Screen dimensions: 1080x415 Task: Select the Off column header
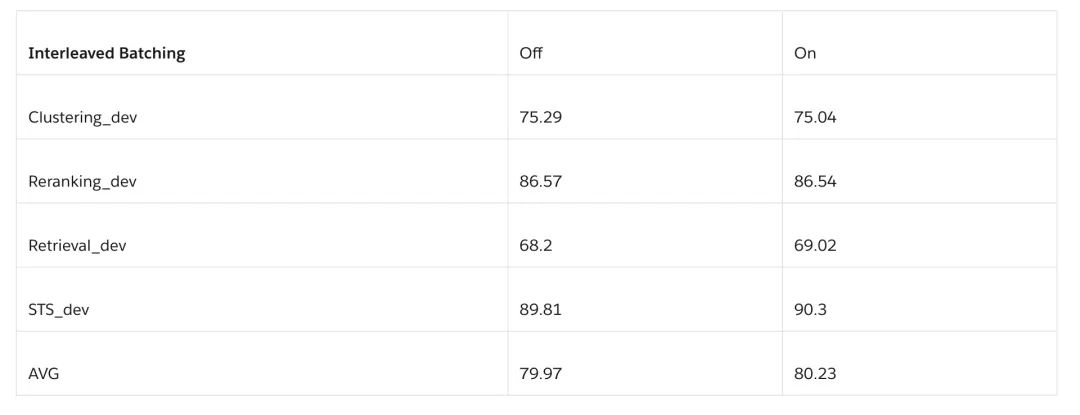(x=531, y=53)
